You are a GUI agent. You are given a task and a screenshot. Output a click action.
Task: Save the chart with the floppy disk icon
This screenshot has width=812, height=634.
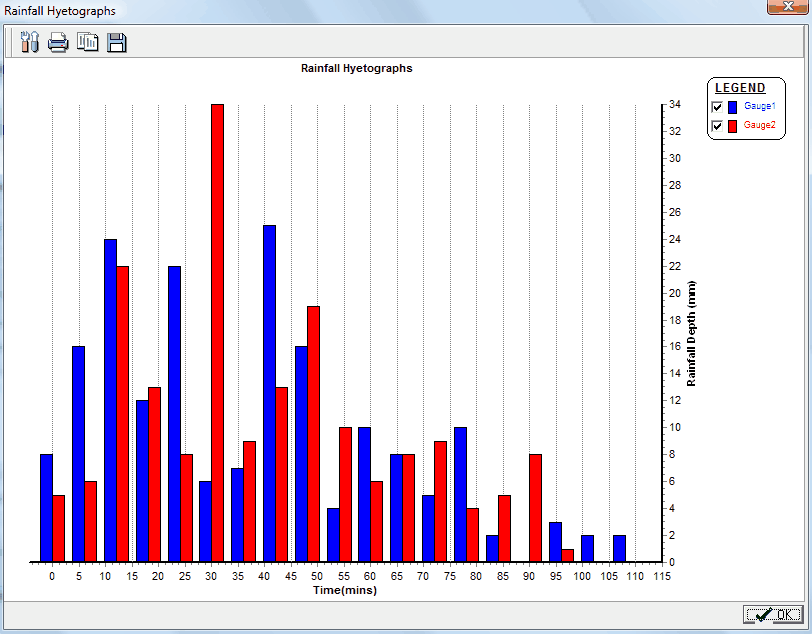point(117,42)
